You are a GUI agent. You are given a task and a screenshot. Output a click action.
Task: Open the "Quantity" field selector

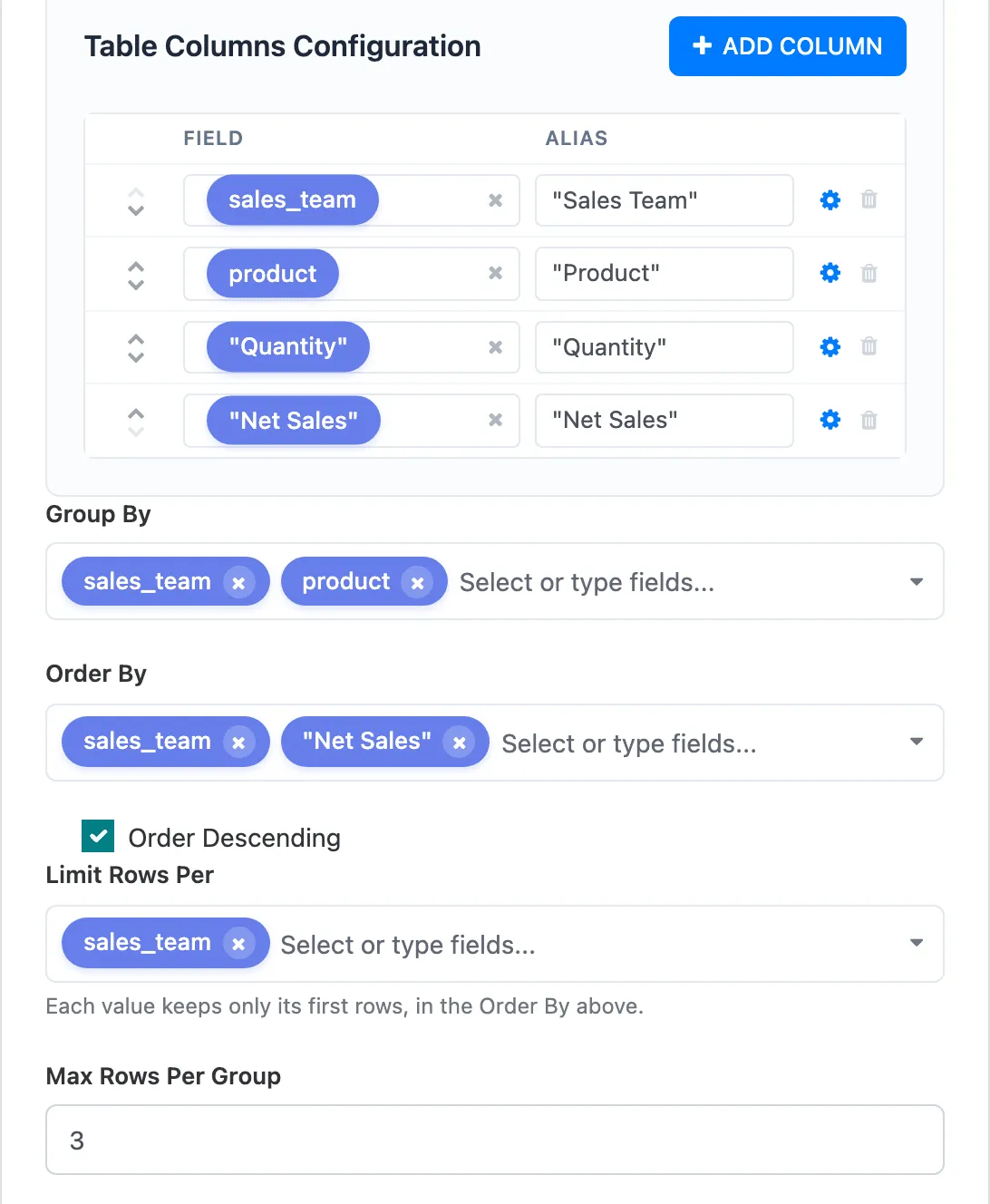[352, 346]
